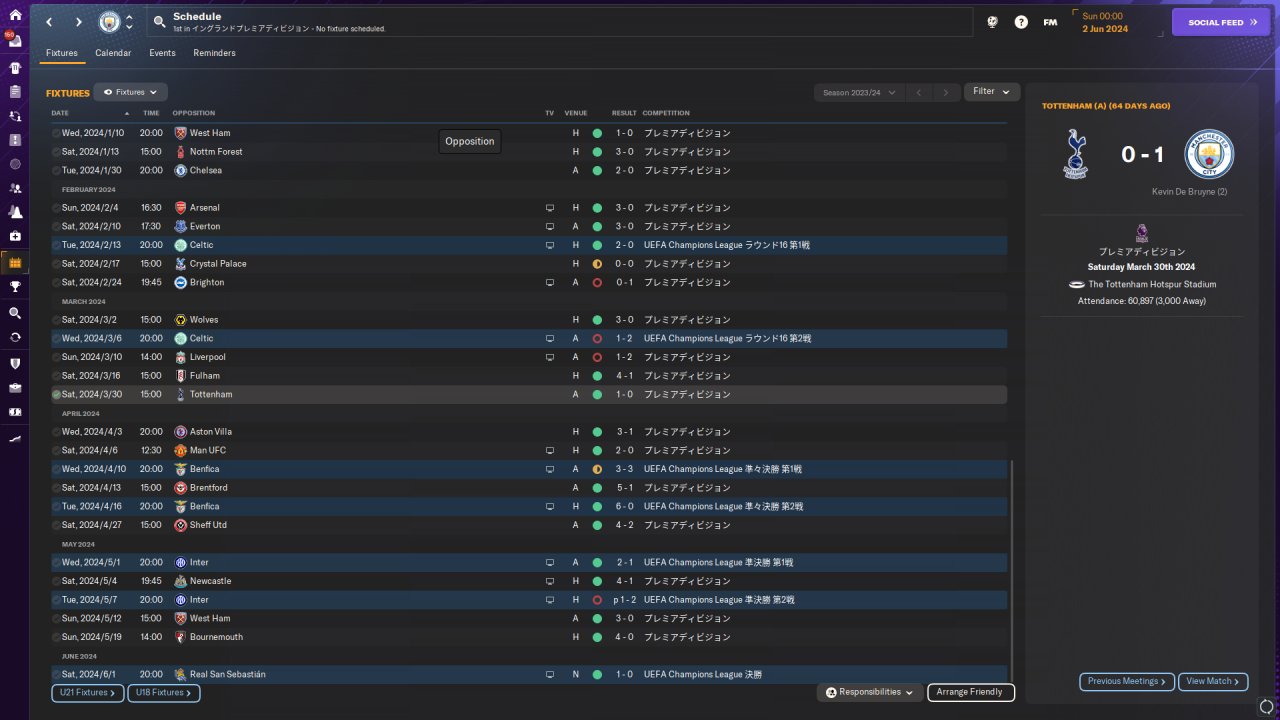Open the Finances banknote icon in sidebar
1280x720 pixels.
coord(15,411)
